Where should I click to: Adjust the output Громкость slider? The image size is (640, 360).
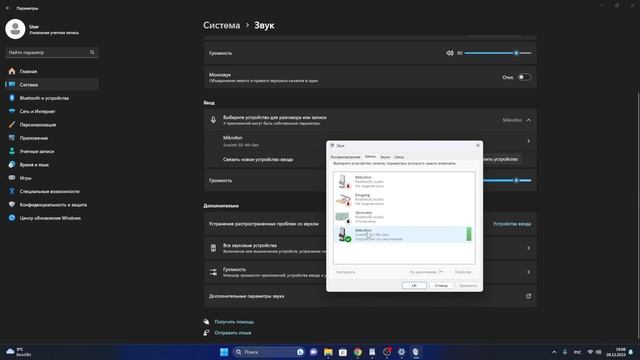click(498, 53)
